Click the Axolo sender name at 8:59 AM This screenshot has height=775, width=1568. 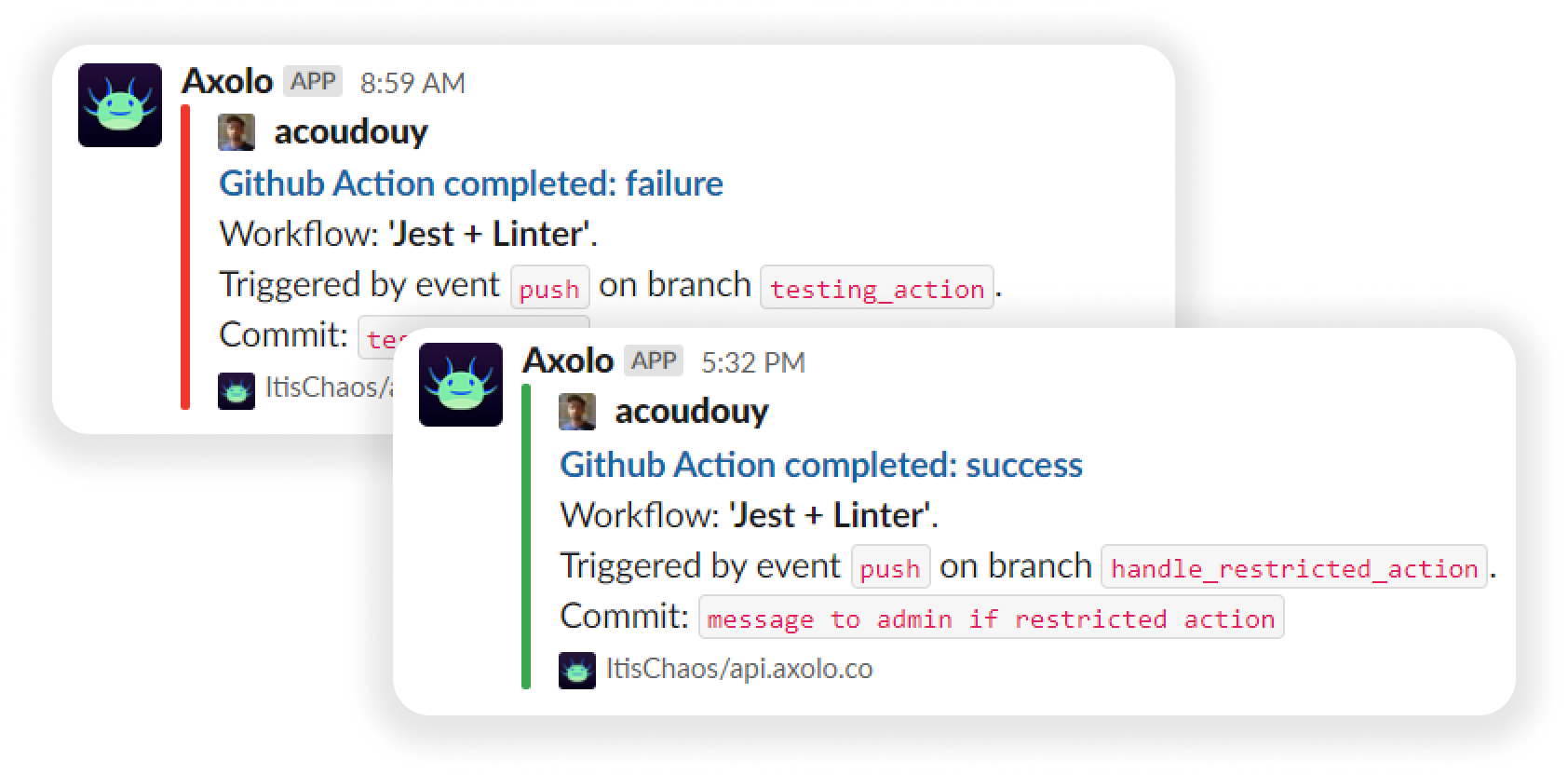click(227, 82)
